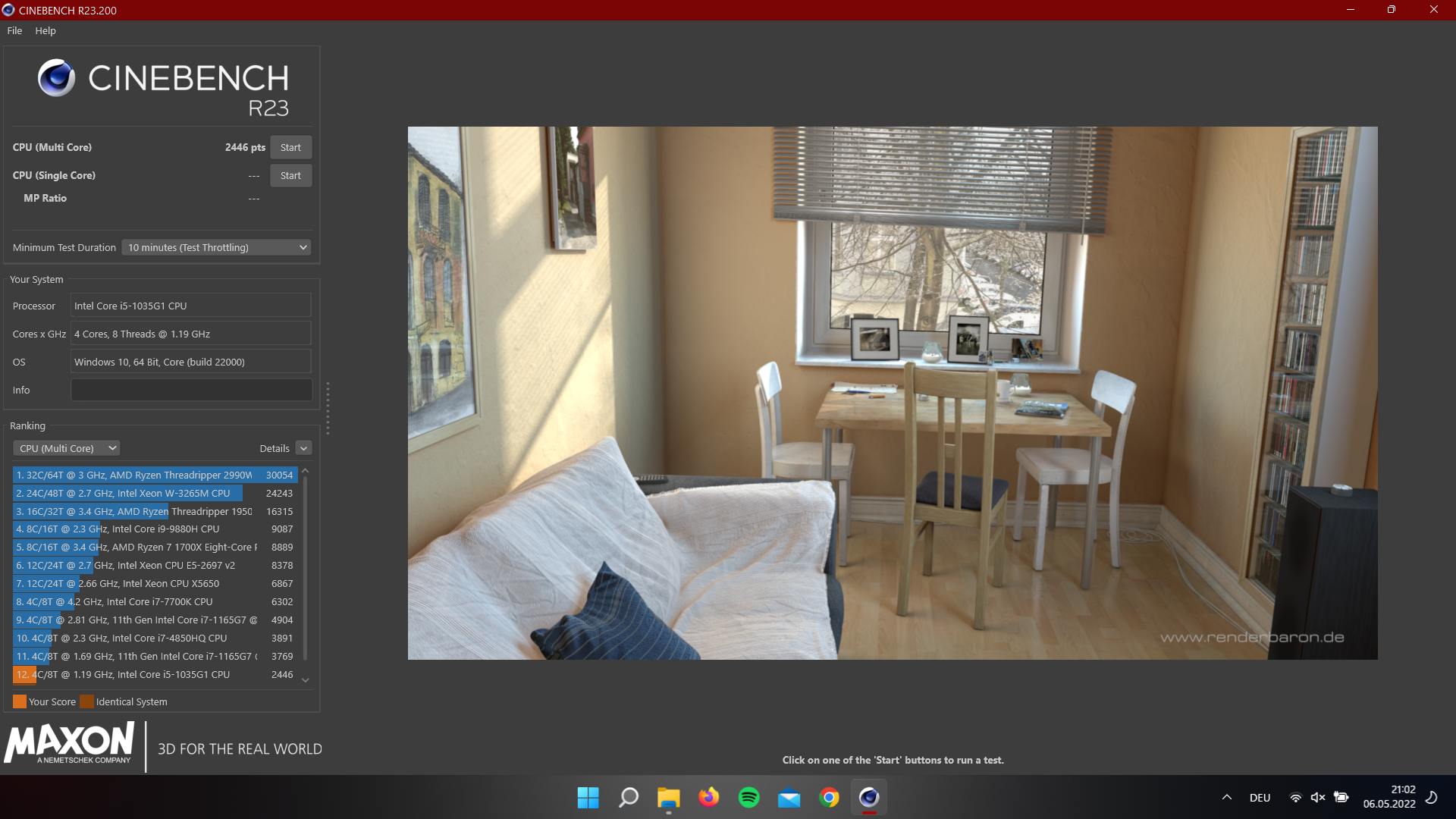Click the 2446 pts multi core score
This screenshot has width=1456, height=819.
tap(245, 147)
